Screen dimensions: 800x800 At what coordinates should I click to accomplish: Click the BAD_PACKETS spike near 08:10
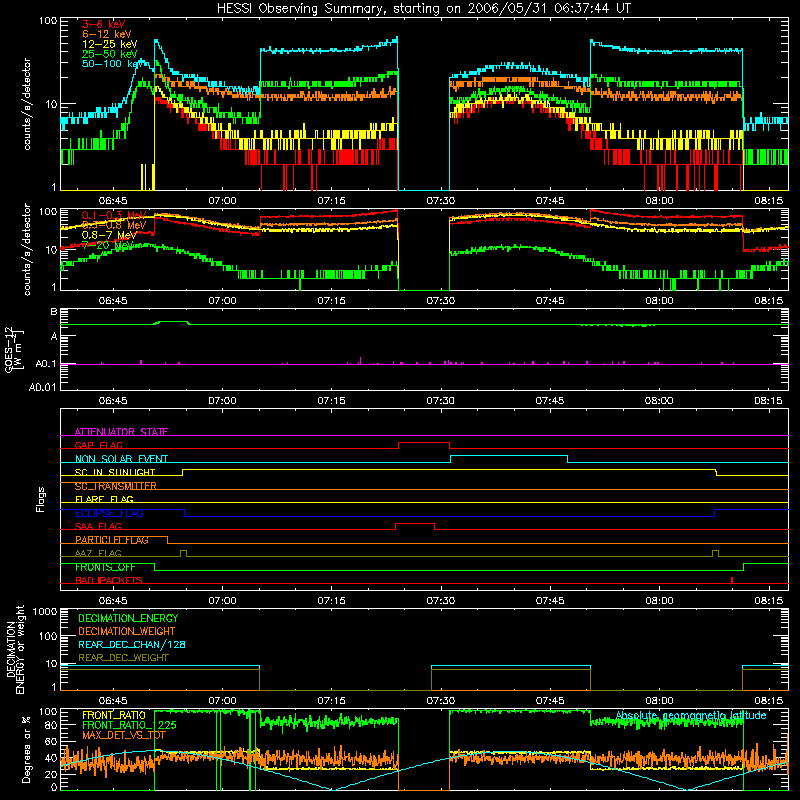(x=732, y=580)
